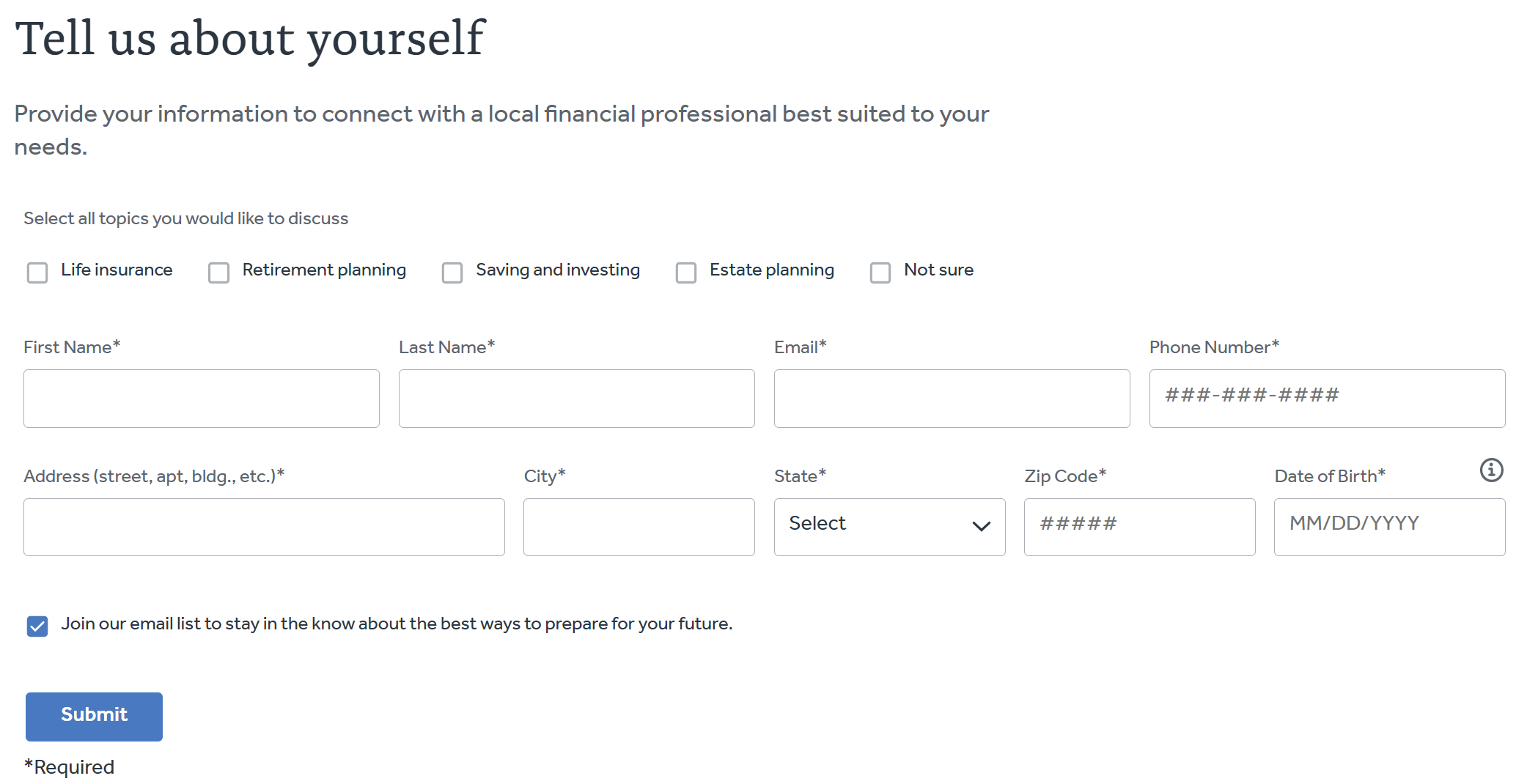The image size is (1516, 784).
Task: Enable the Estate planning topic checkbox
Action: pyautogui.click(x=686, y=273)
